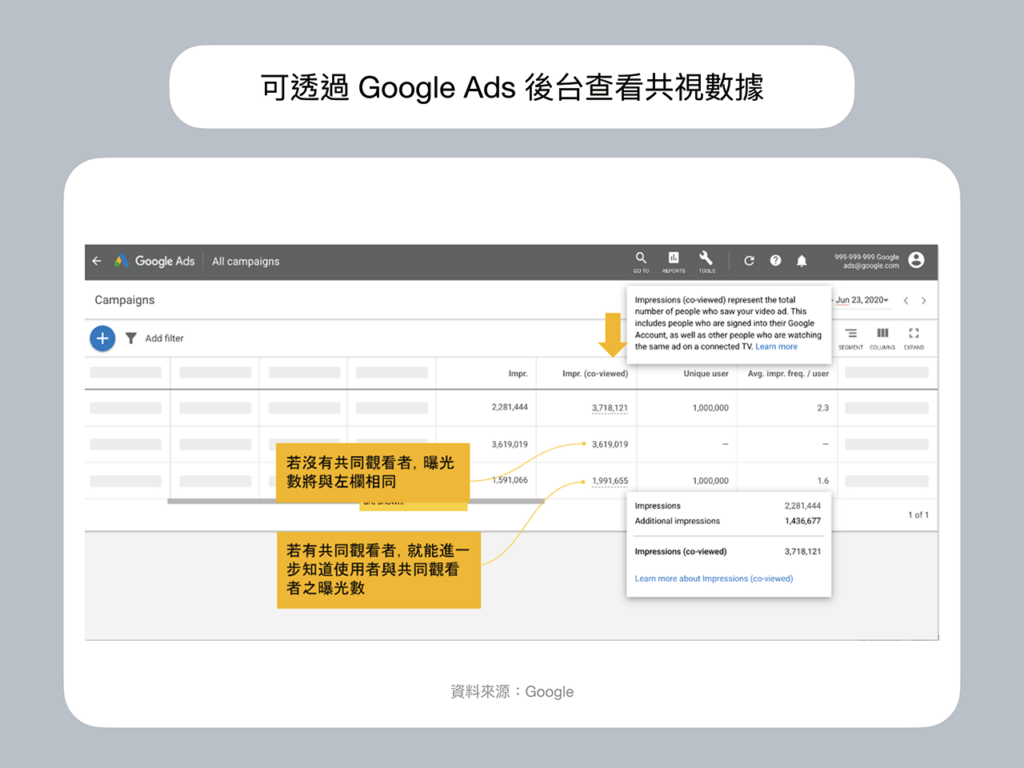Image resolution: width=1024 pixels, height=768 pixels.
Task: Click the Google Ads logo
Action: pyautogui.click(x=154, y=261)
